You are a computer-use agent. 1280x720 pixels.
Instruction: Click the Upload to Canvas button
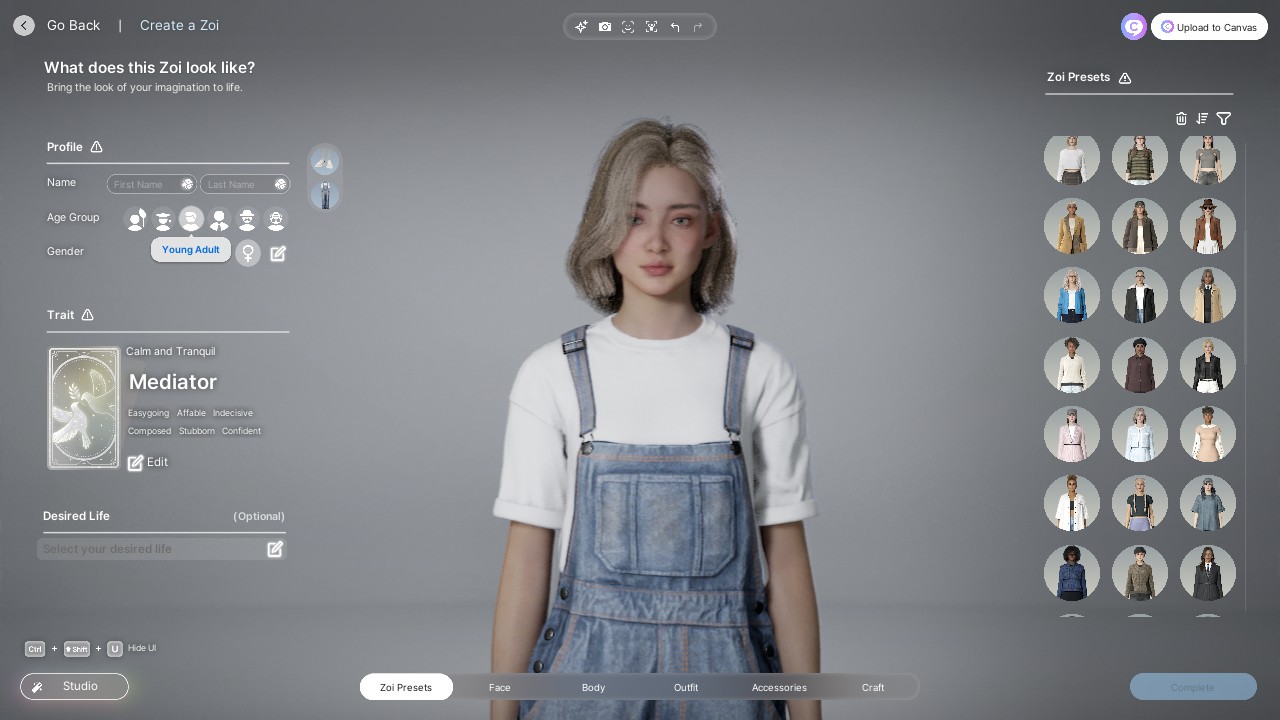1209,27
